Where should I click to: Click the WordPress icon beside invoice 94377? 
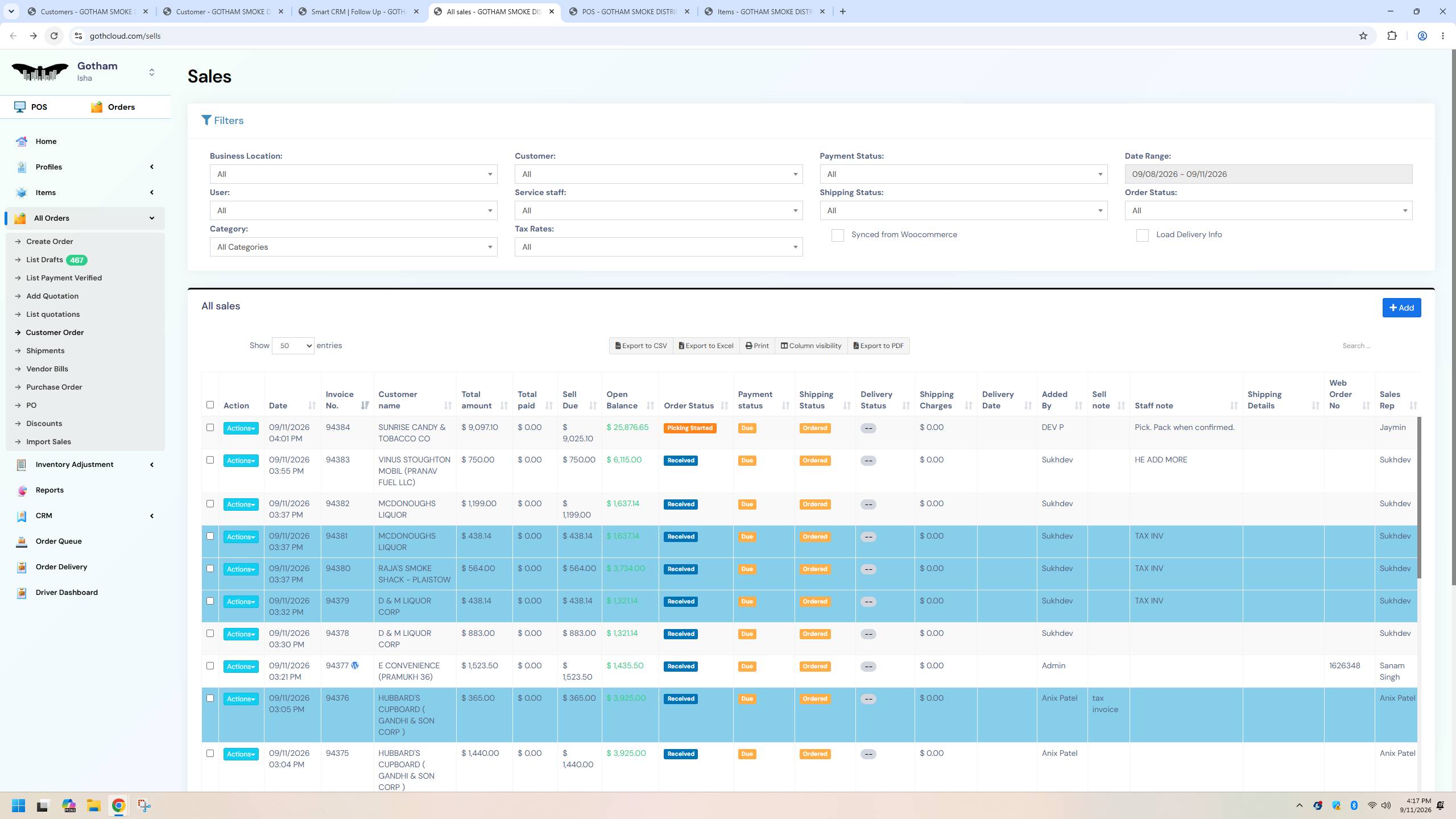[x=355, y=665]
